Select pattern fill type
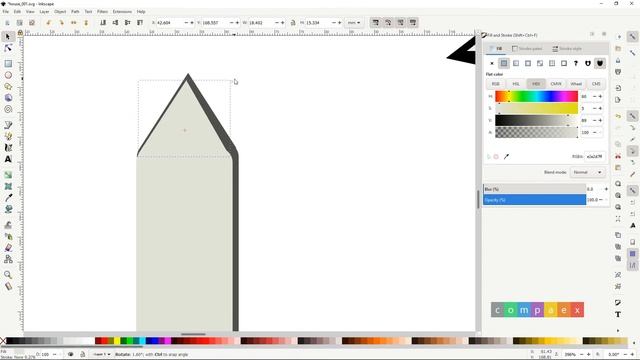 [552, 63]
